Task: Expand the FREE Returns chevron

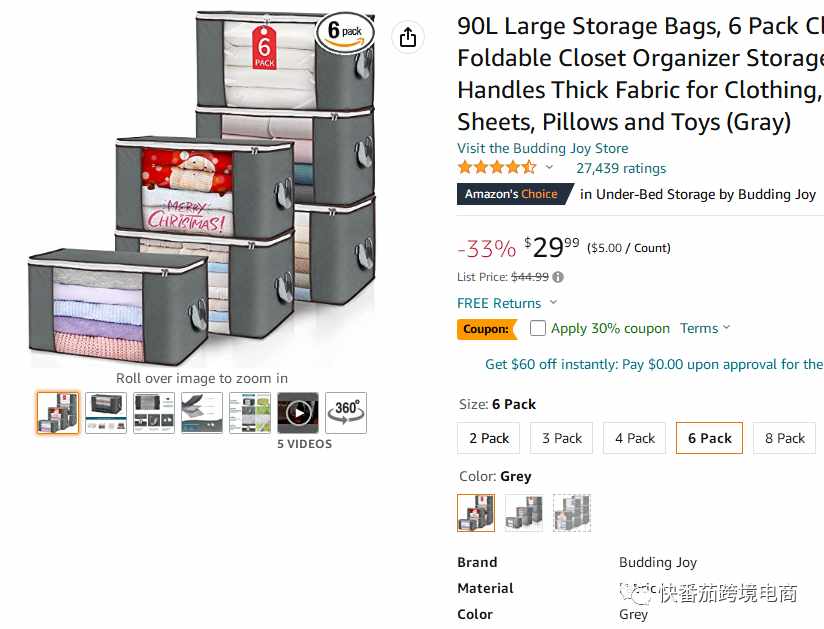Action: pos(553,303)
